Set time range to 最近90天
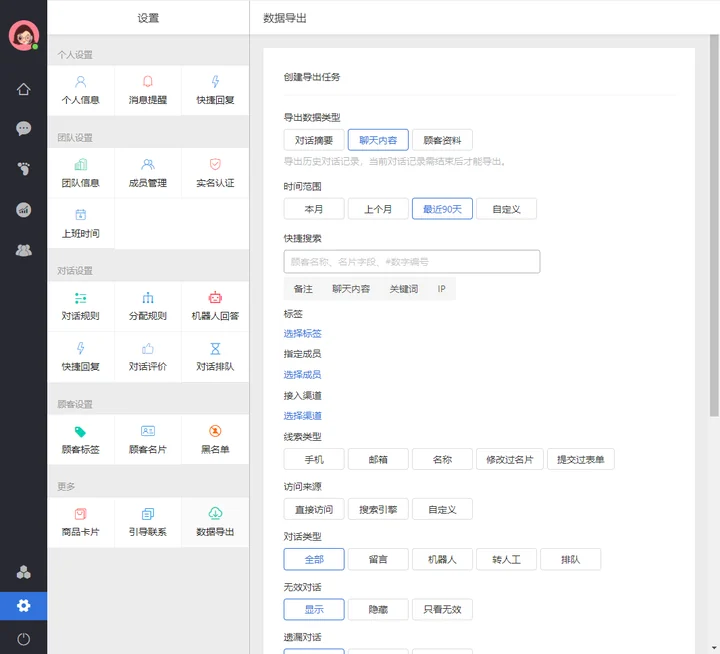720x654 pixels. click(442, 209)
